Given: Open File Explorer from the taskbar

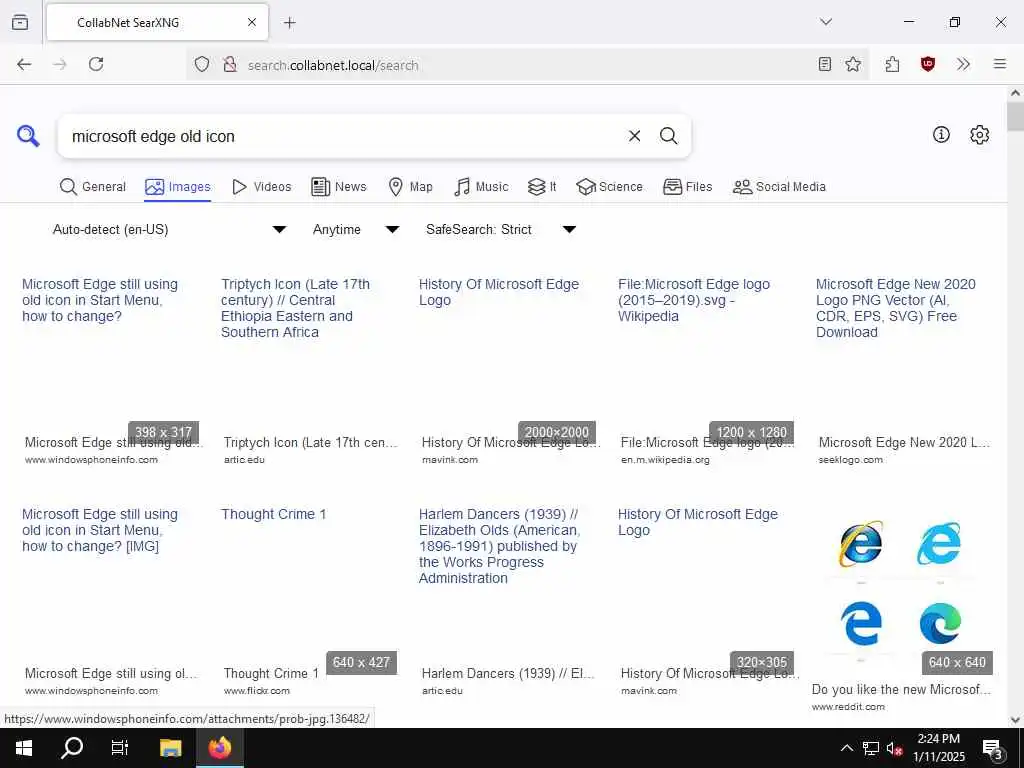Looking at the screenshot, I should coord(170,748).
